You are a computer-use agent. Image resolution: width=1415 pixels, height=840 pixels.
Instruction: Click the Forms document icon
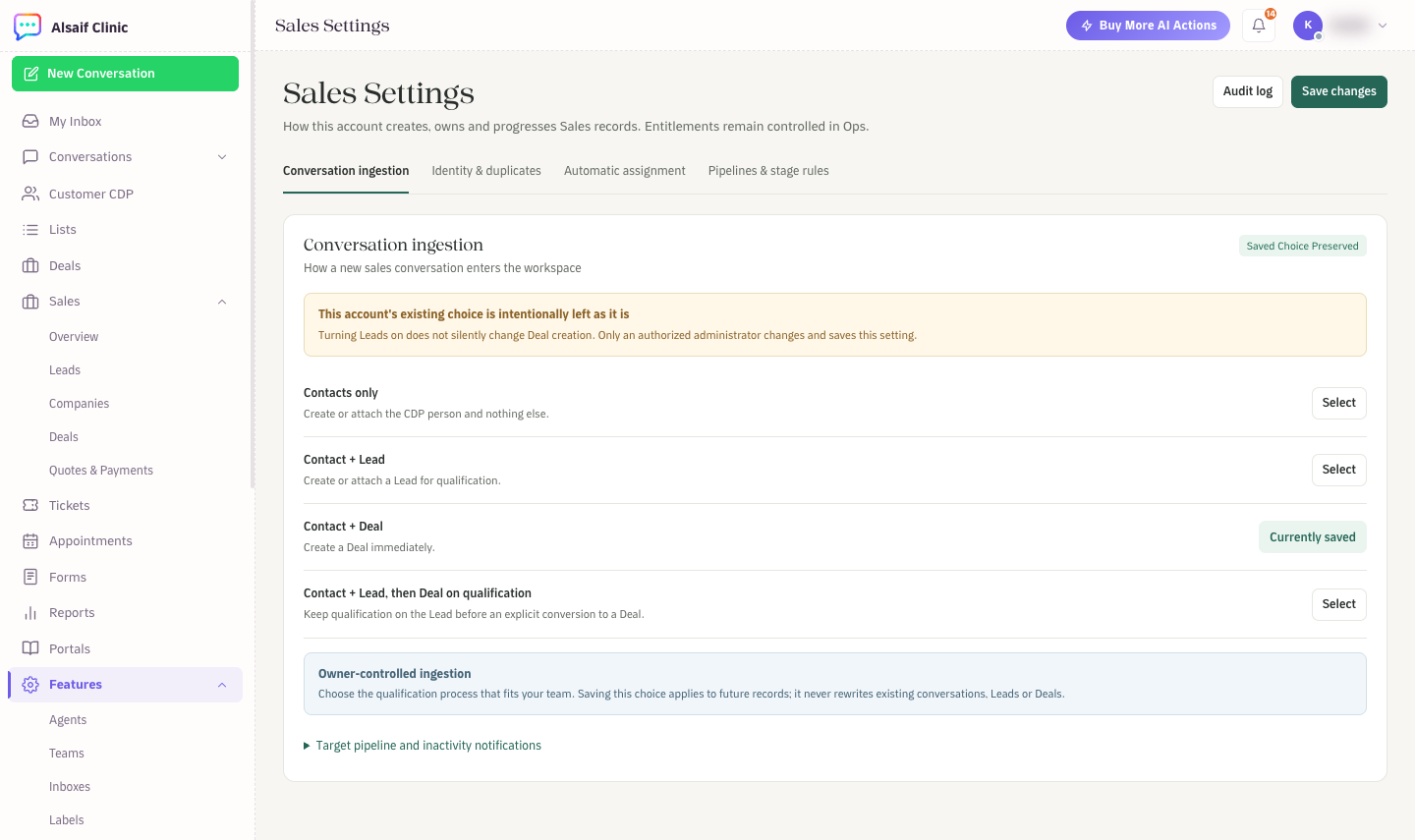pos(30,577)
